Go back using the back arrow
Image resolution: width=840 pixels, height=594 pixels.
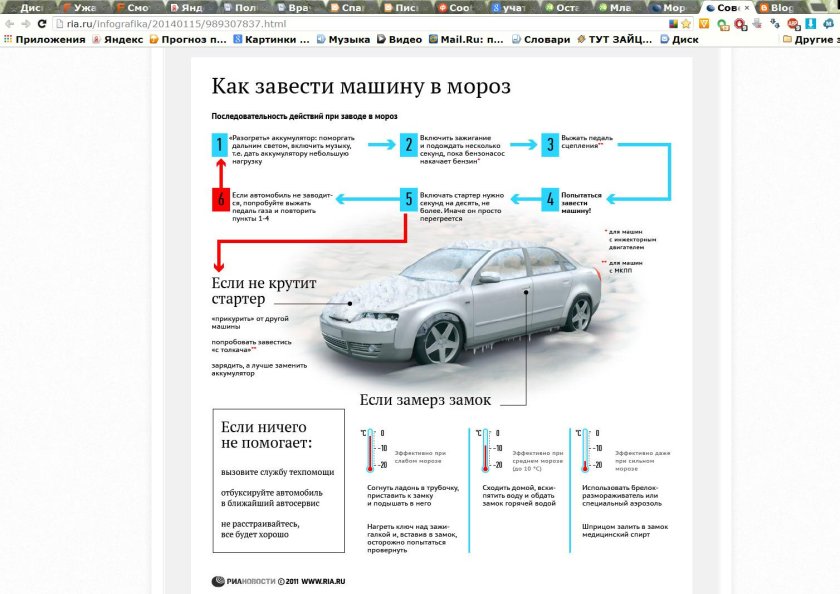pos(9,23)
